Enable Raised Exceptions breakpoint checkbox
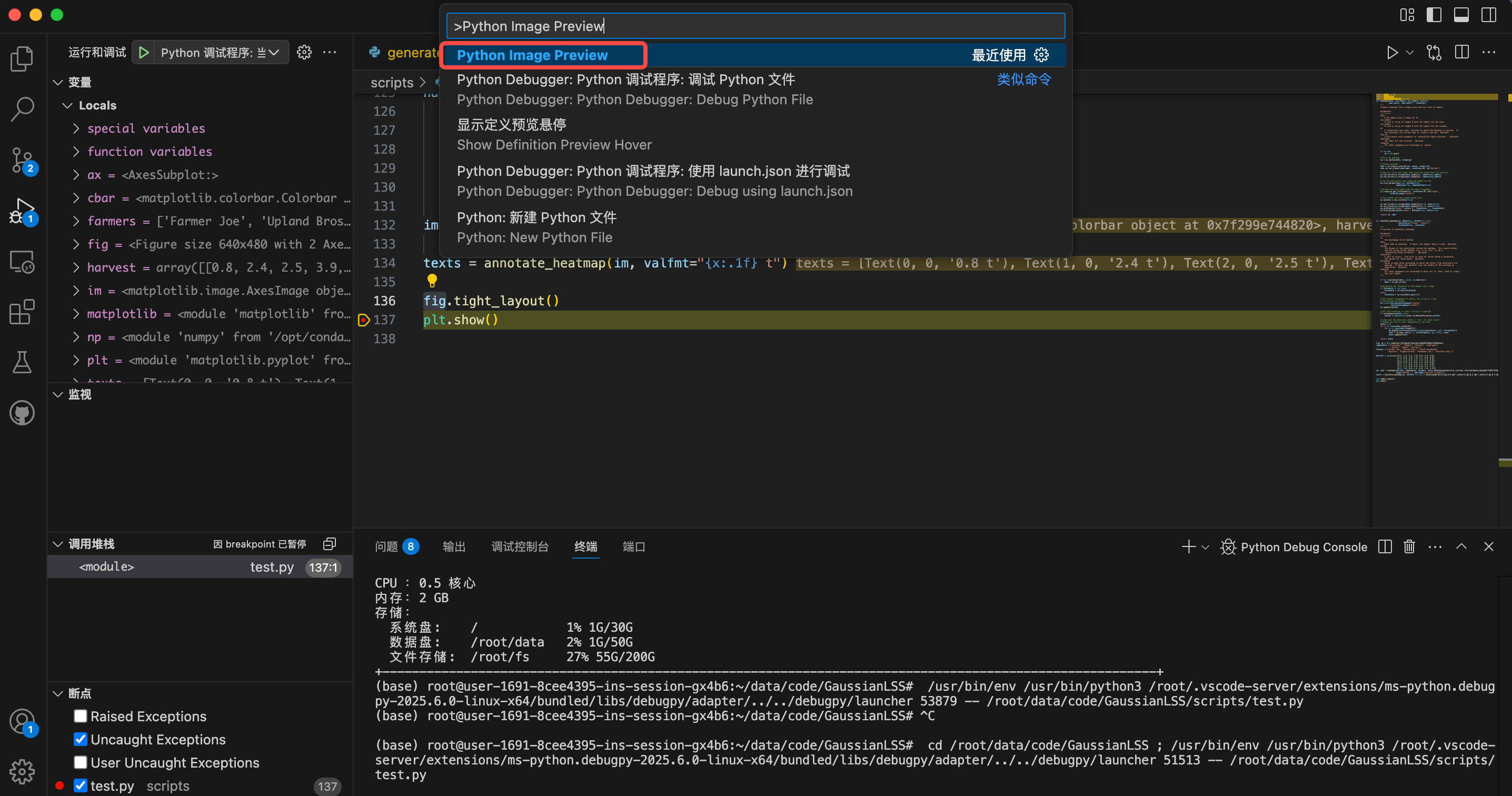 coord(81,716)
